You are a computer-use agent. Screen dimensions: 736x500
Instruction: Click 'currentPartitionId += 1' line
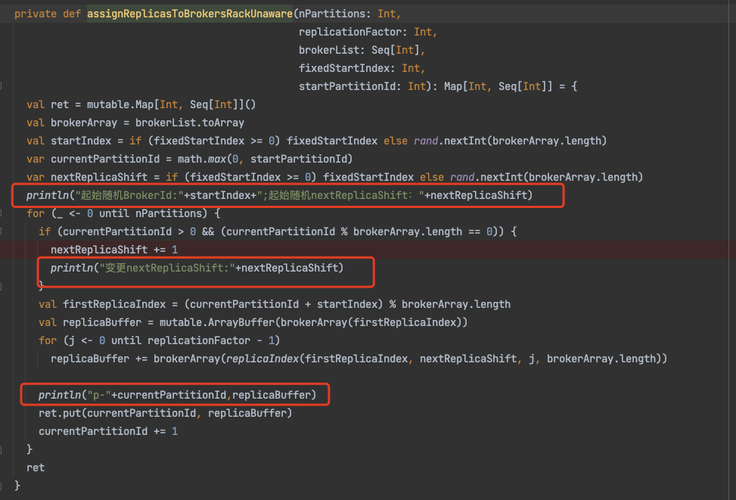(x=108, y=431)
